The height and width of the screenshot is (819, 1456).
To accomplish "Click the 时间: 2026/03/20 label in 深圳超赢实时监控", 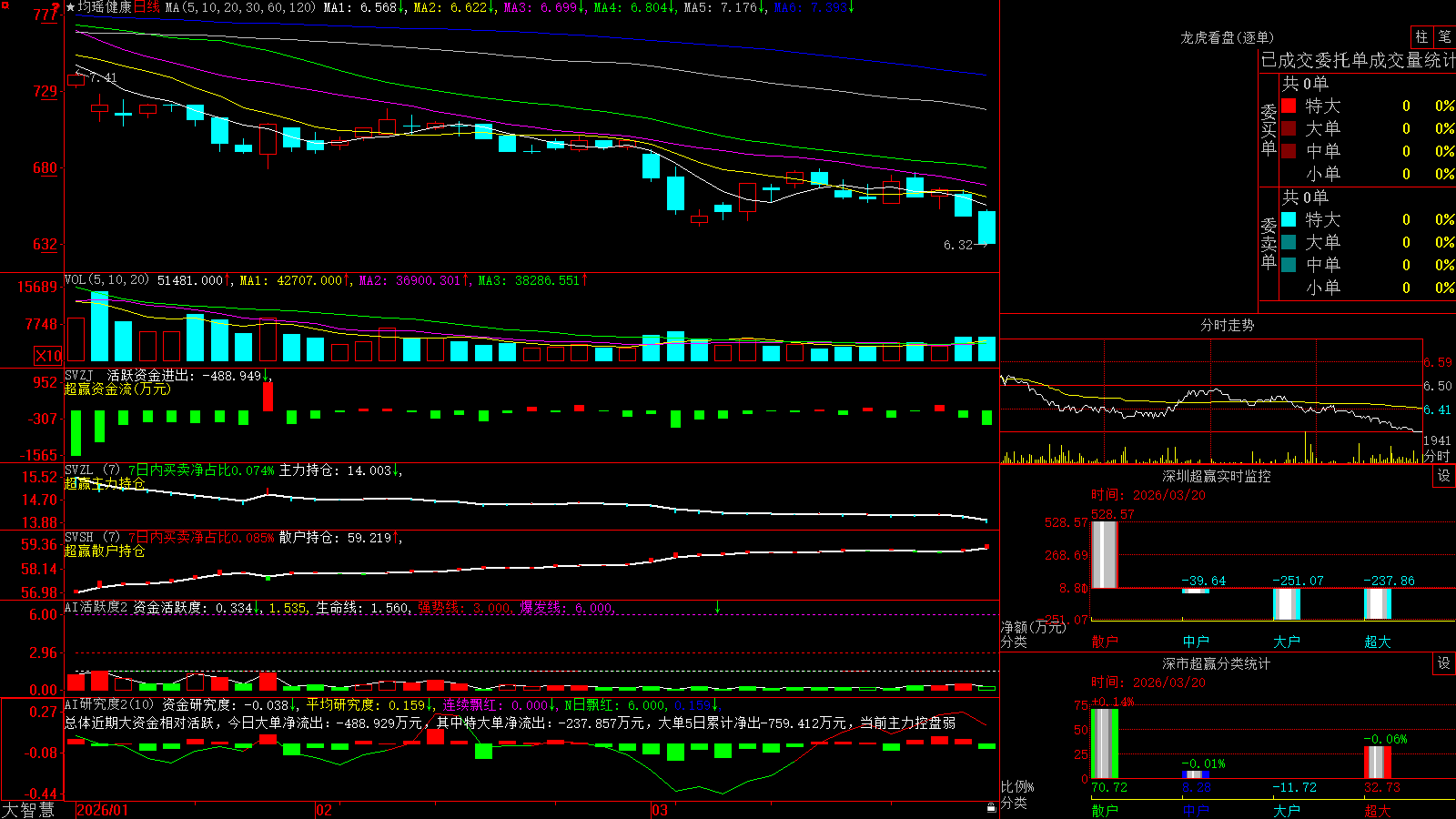I will (1148, 495).
